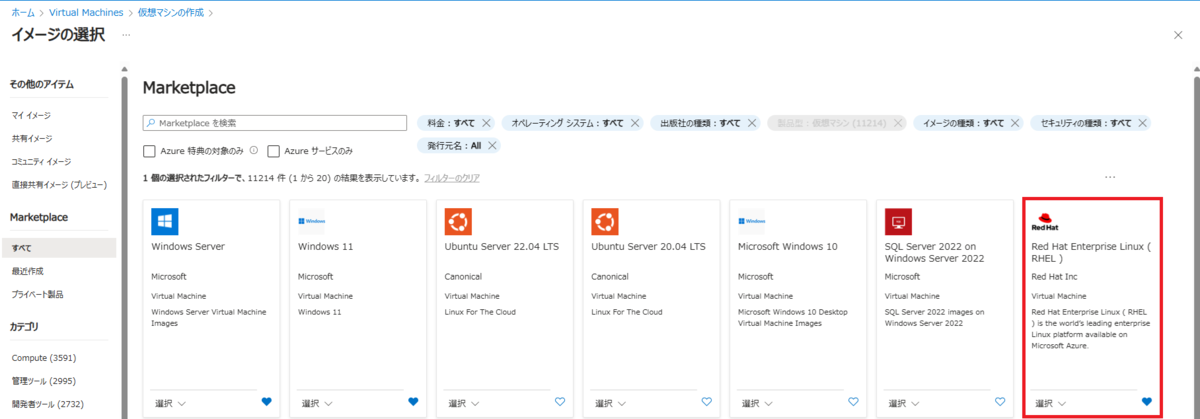Screen dimensions: 1200x419
Task: Favorite Ubuntu Server 22.04 LTS heart
Action: (560, 402)
